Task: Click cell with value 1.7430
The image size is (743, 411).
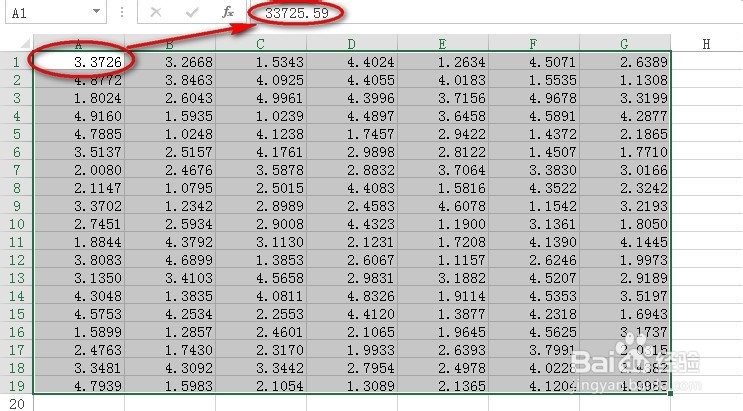Action: [x=170, y=350]
